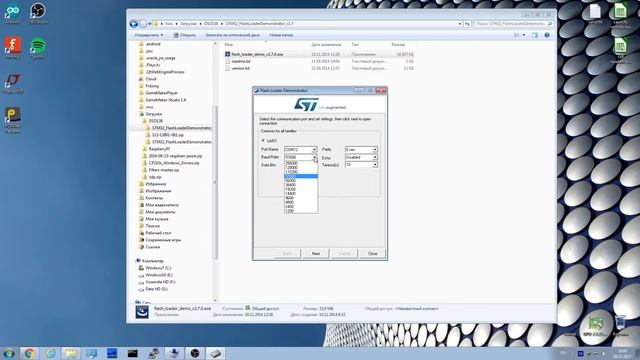The width and height of the screenshot is (640, 360).
Task: Click Новая папка in Explorer toolbar
Action: point(281,35)
